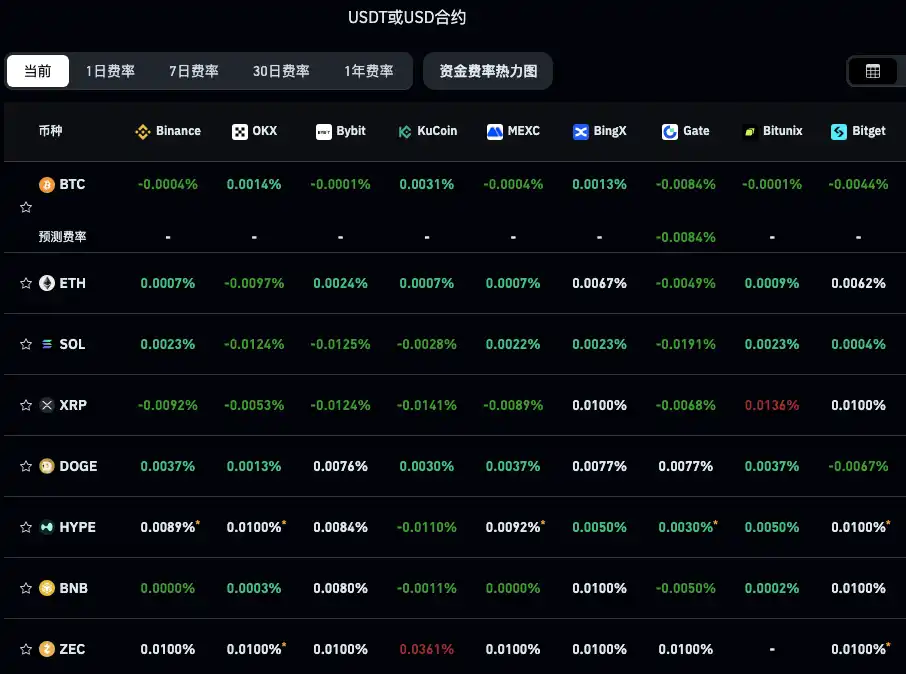Screen dimensions: 906x674
Task: Click the BingX logo icon
Action: 581,132
